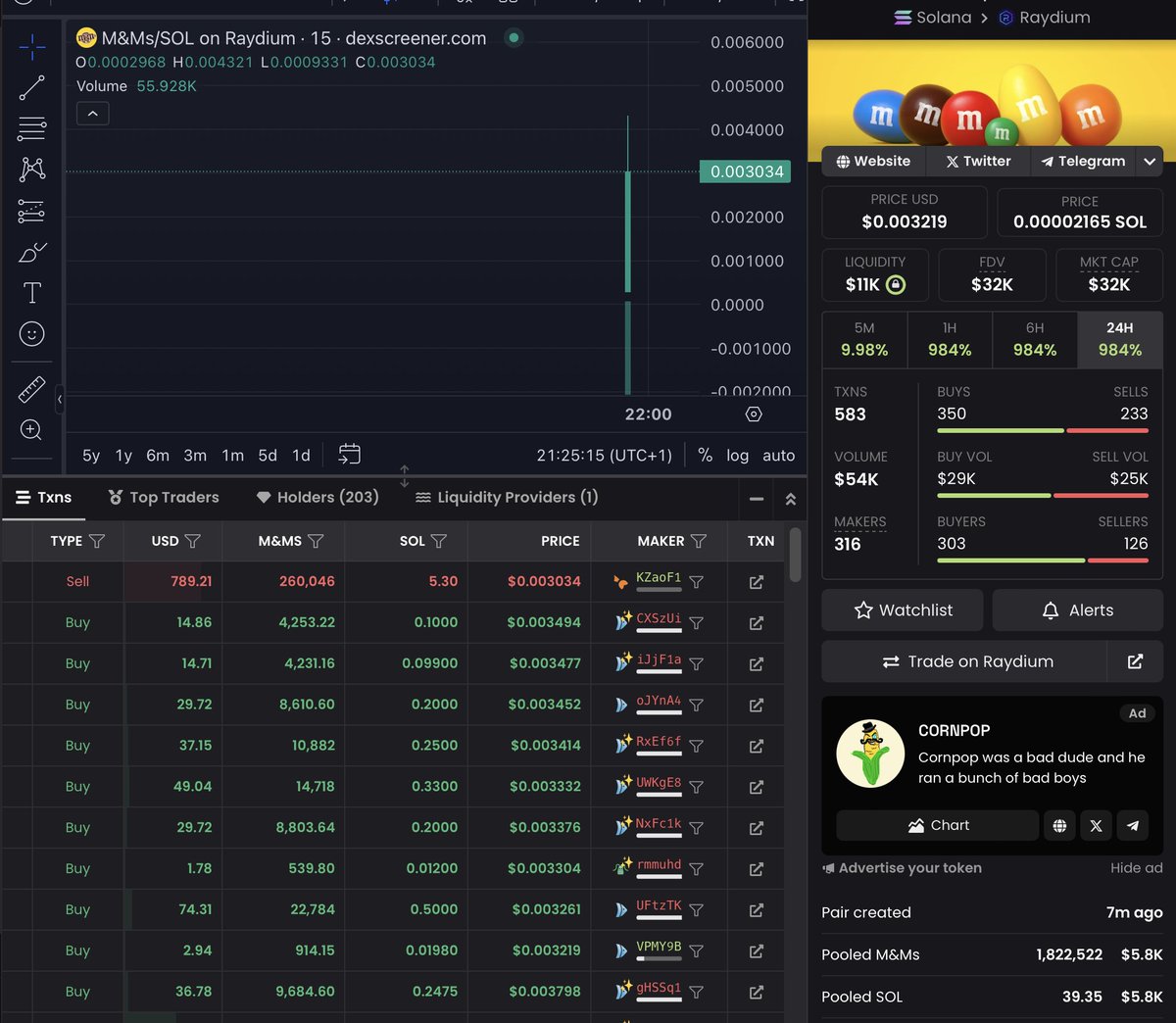Open the go-to-date calendar icon
Screen dimensions: 1176x1023
(x=349, y=454)
